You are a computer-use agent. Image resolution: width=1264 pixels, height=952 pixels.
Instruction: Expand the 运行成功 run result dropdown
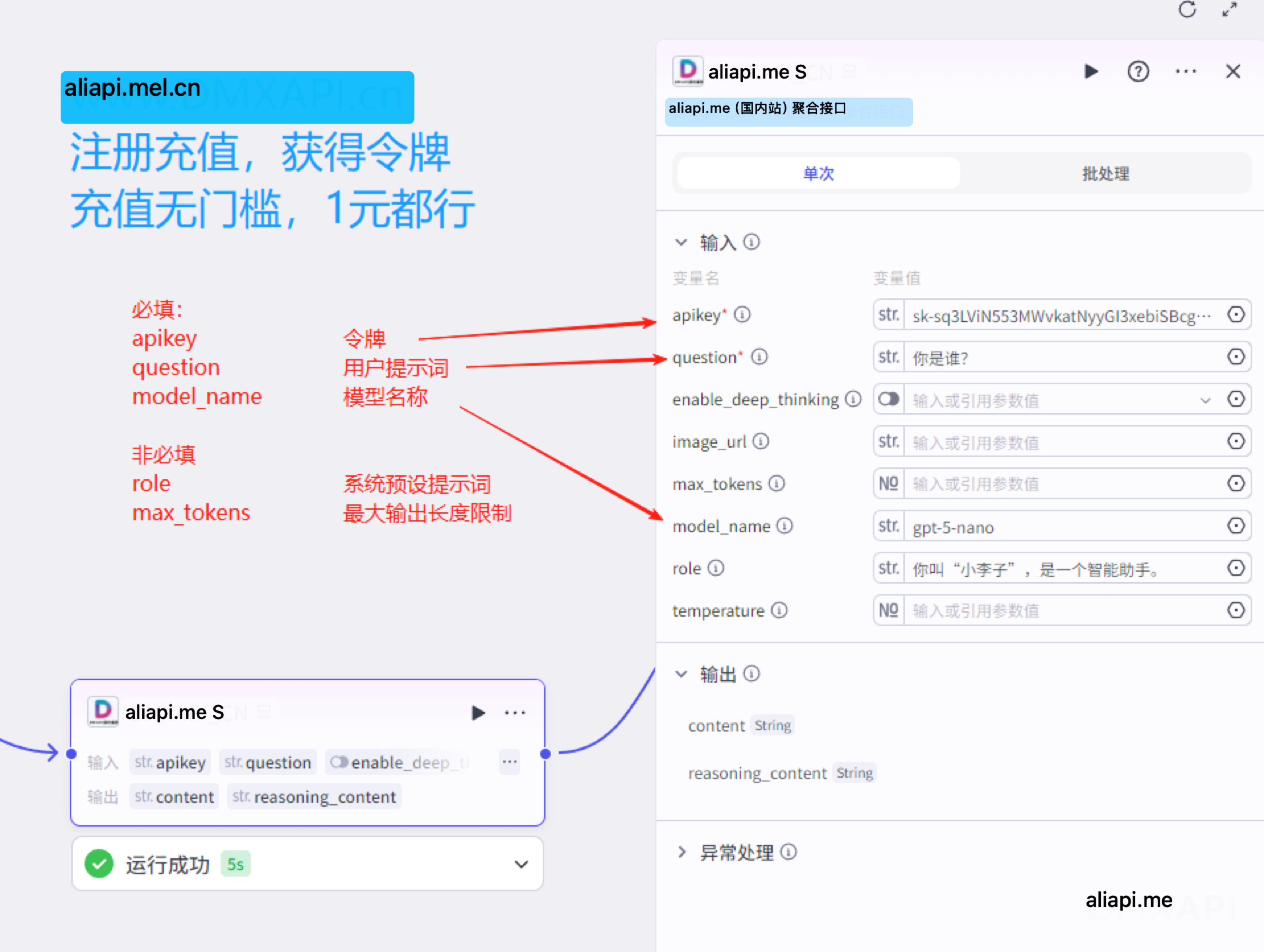tap(521, 865)
